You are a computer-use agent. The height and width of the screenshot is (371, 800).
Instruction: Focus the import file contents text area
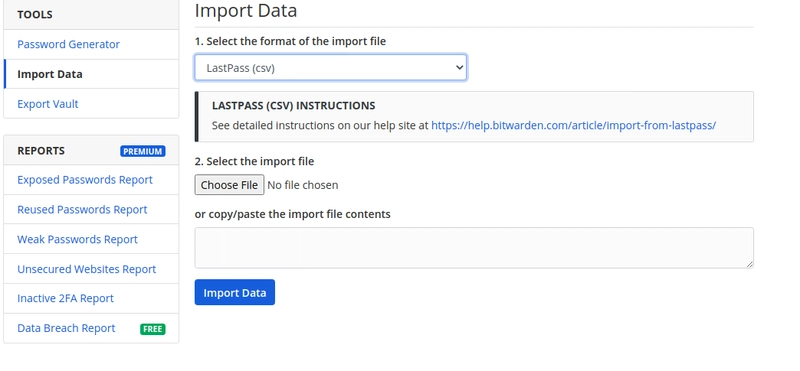click(x=474, y=248)
